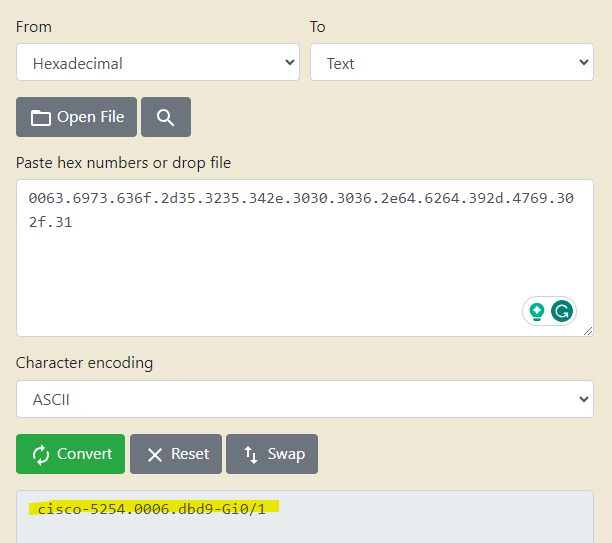This screenshot has width=612, height=543.
Task: Click the Grammarly lightbulb suggestion icon
Action: pyautogui.click(x=537, y=312)
